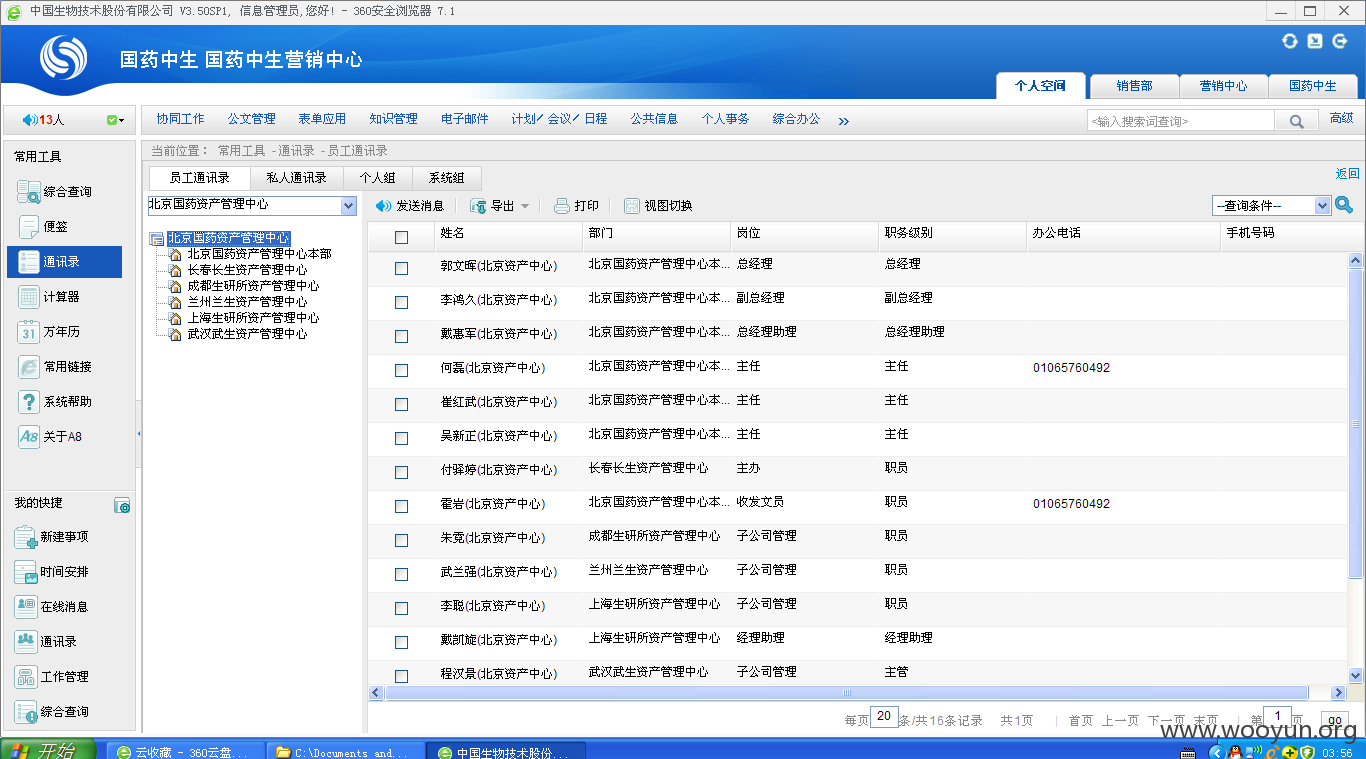Image resolution: width=1366 pixels, height=759 pixels.
Task: Click the 返回 back link
Action: tap(1347, 174)
